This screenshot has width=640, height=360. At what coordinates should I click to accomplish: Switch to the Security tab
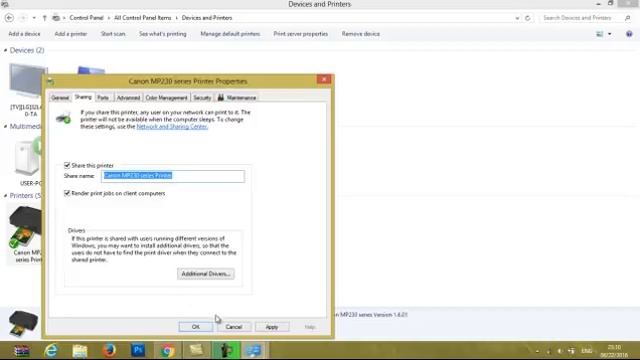tap(202, 98)
